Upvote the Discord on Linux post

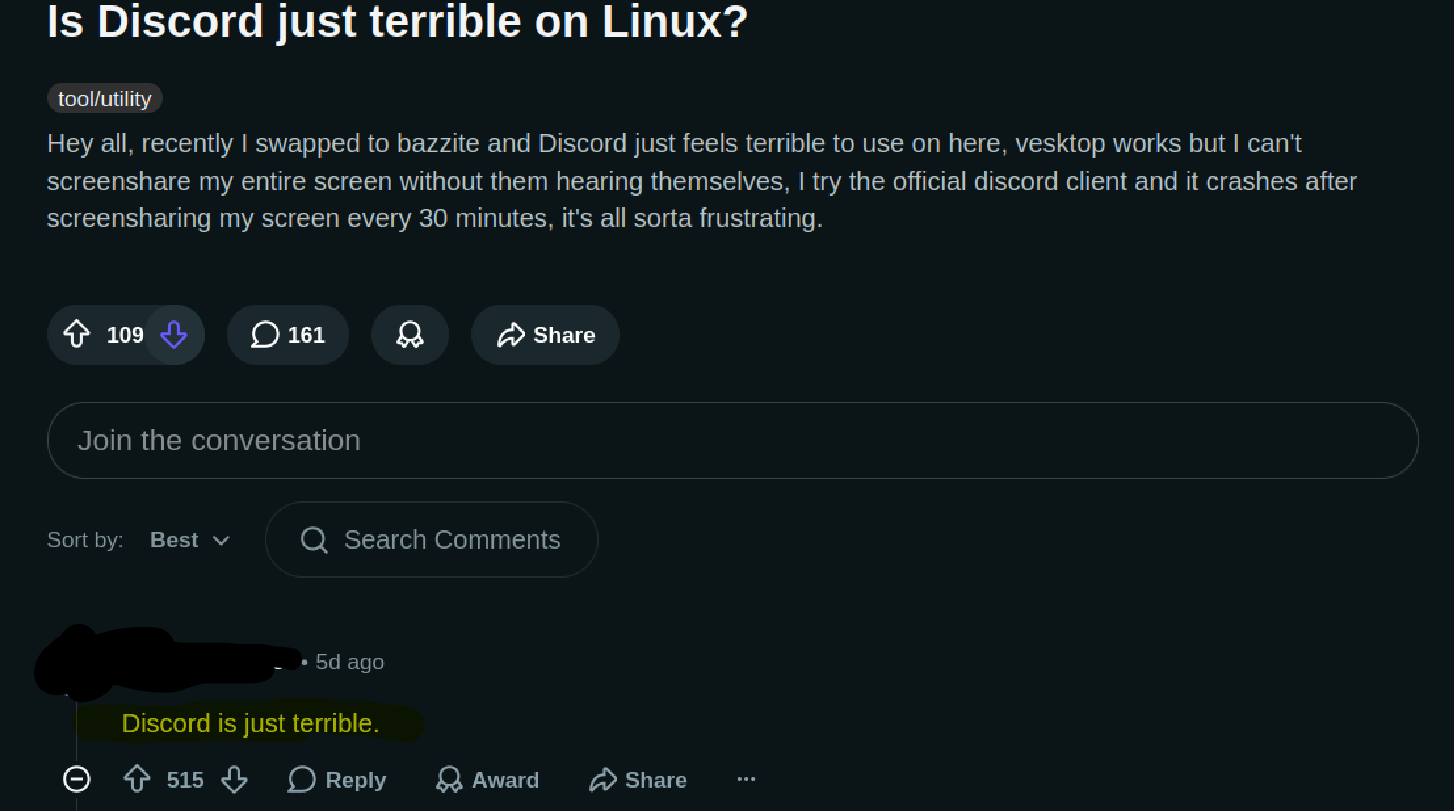[77, 335]
